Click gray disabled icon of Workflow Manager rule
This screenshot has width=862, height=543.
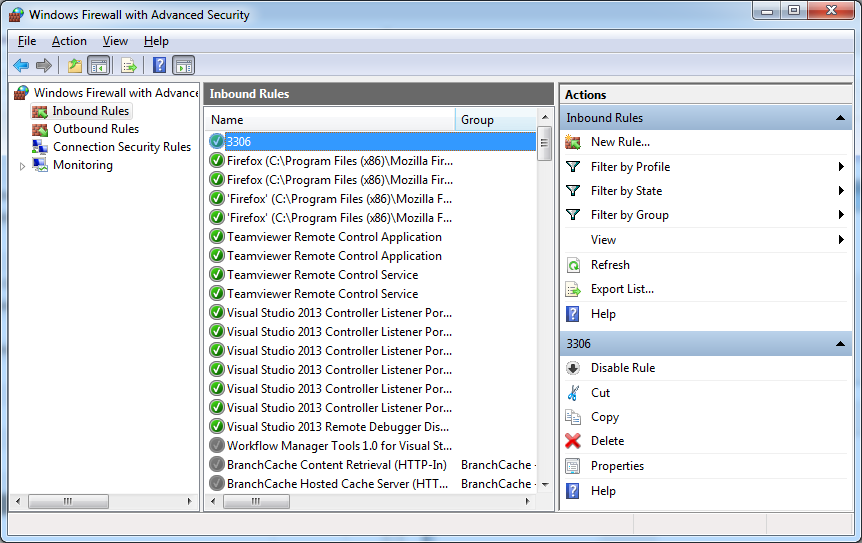(x=217, y=445)
